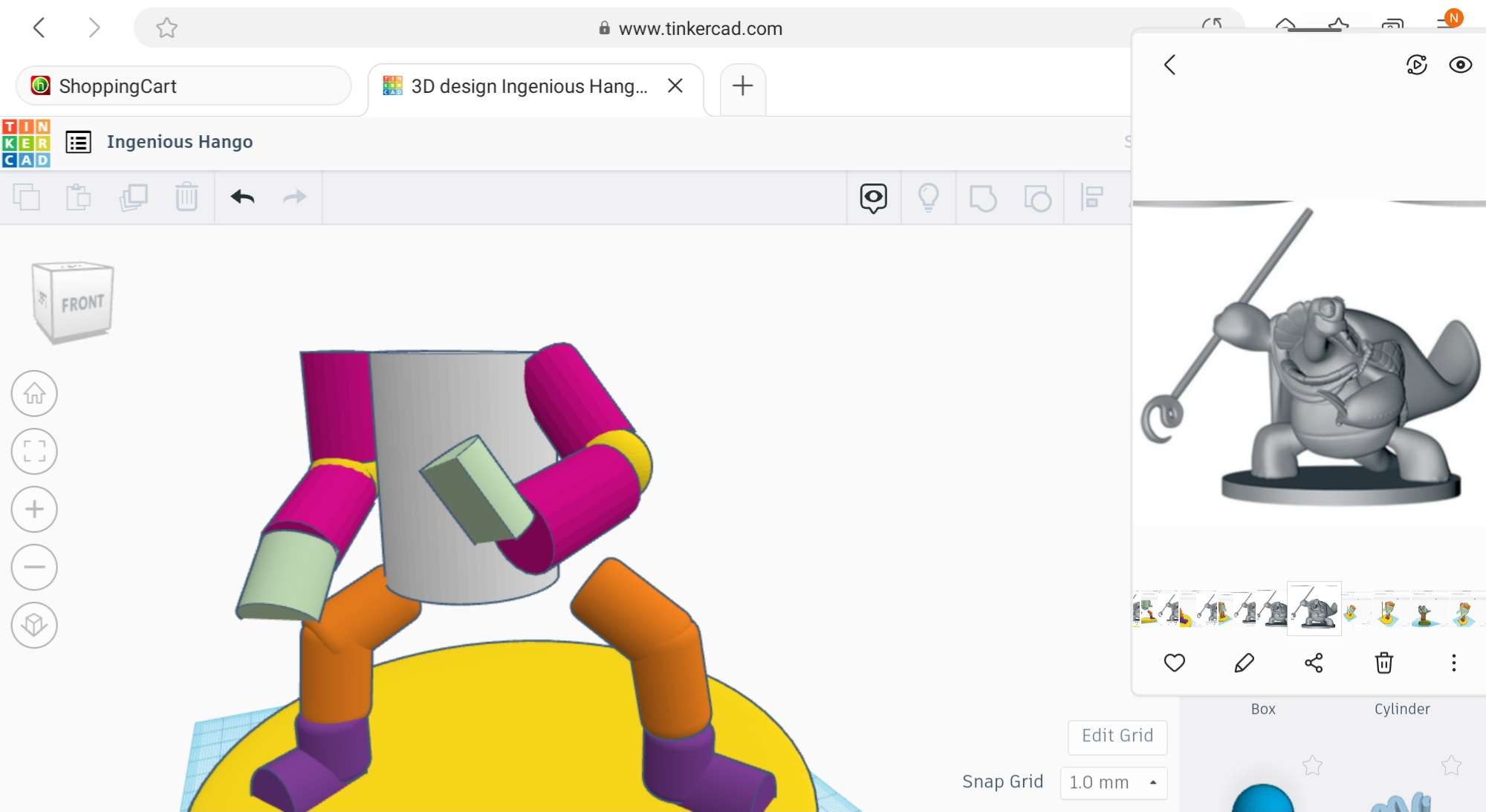
Task: Click the Duplicate and repeat icon
Action: click(134, 197)
